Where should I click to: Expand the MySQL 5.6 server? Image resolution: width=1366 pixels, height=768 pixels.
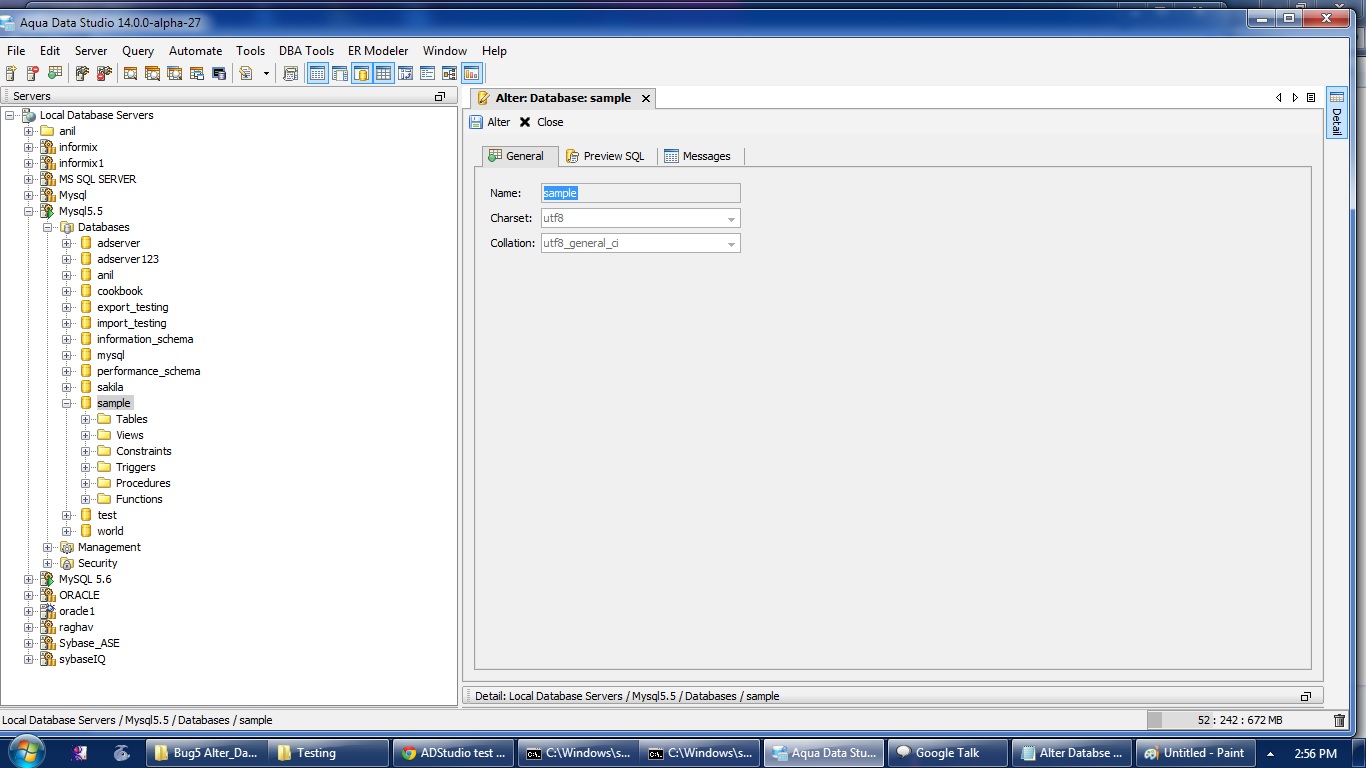[29, 579]
